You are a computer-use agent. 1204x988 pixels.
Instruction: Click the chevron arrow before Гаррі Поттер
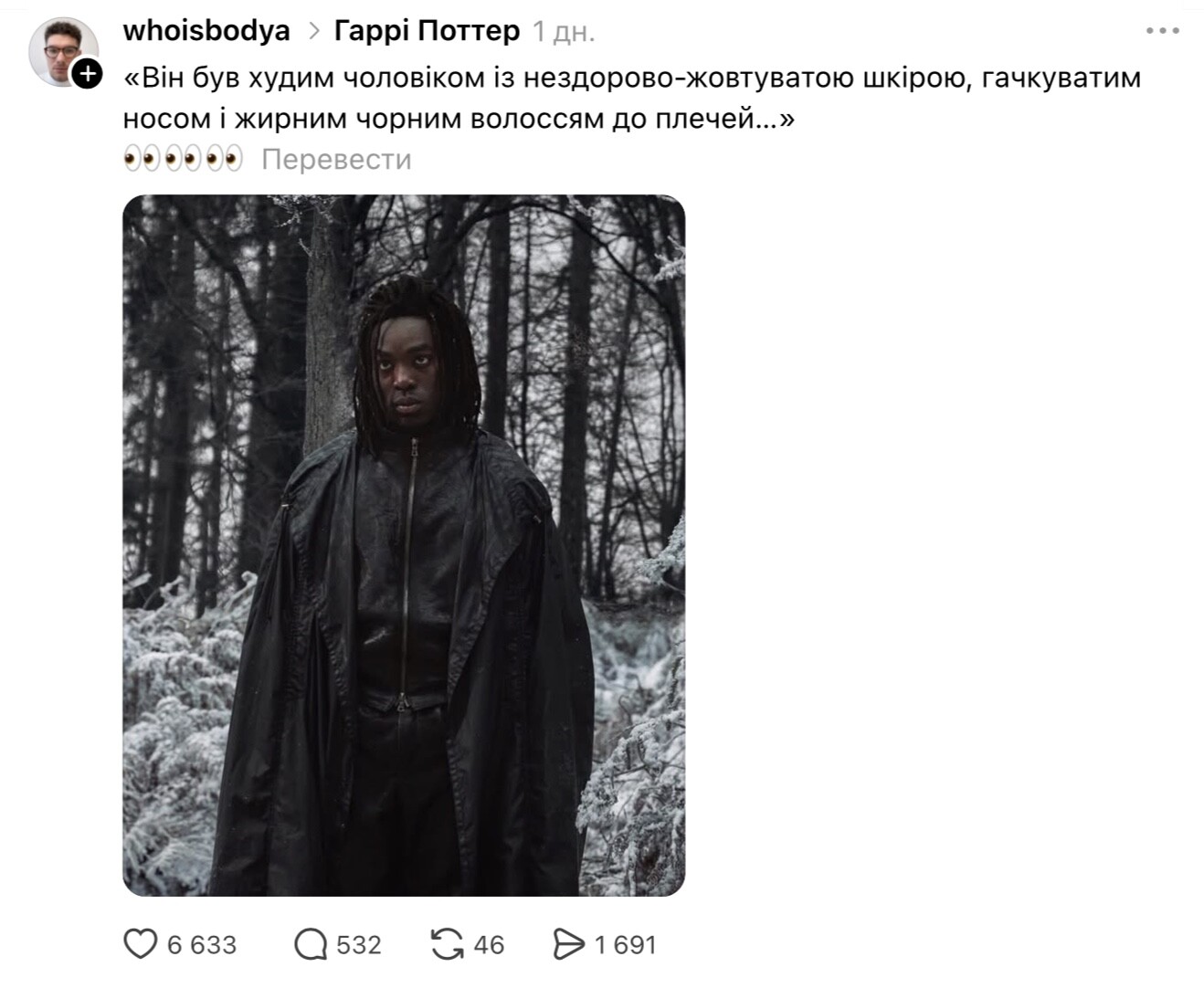314,31
